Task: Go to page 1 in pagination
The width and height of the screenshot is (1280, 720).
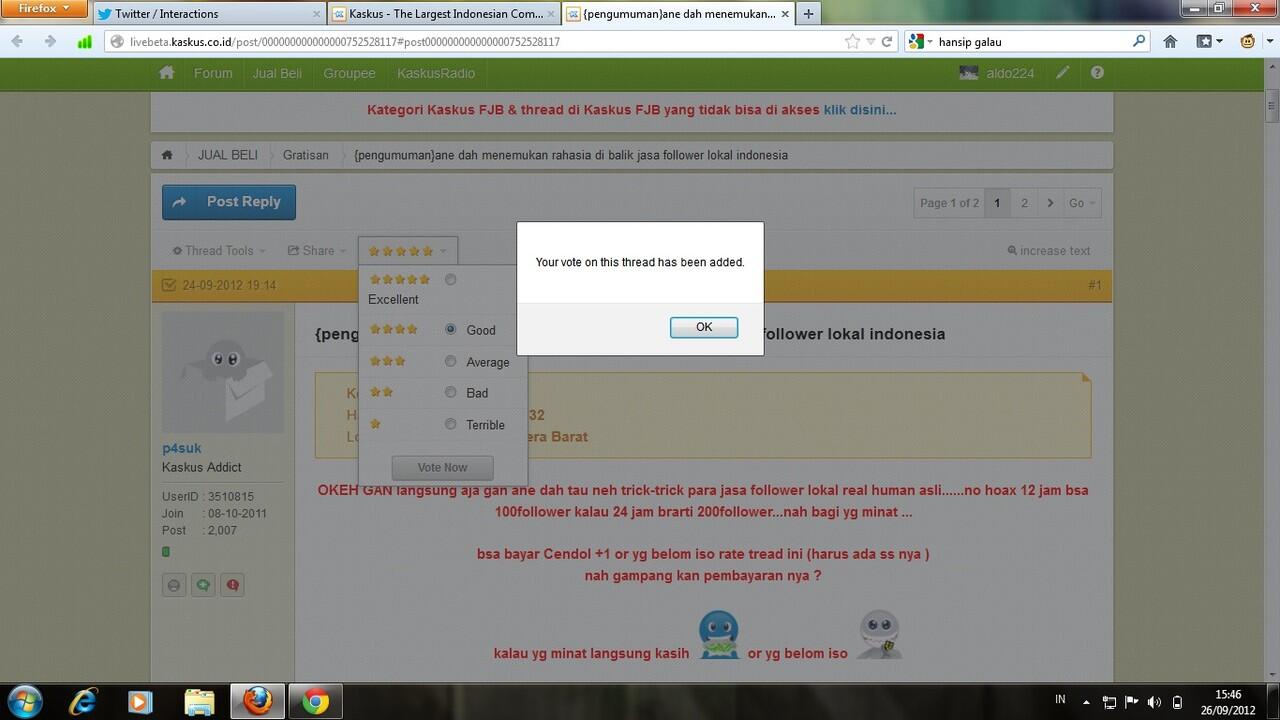Action: [997, 203]
